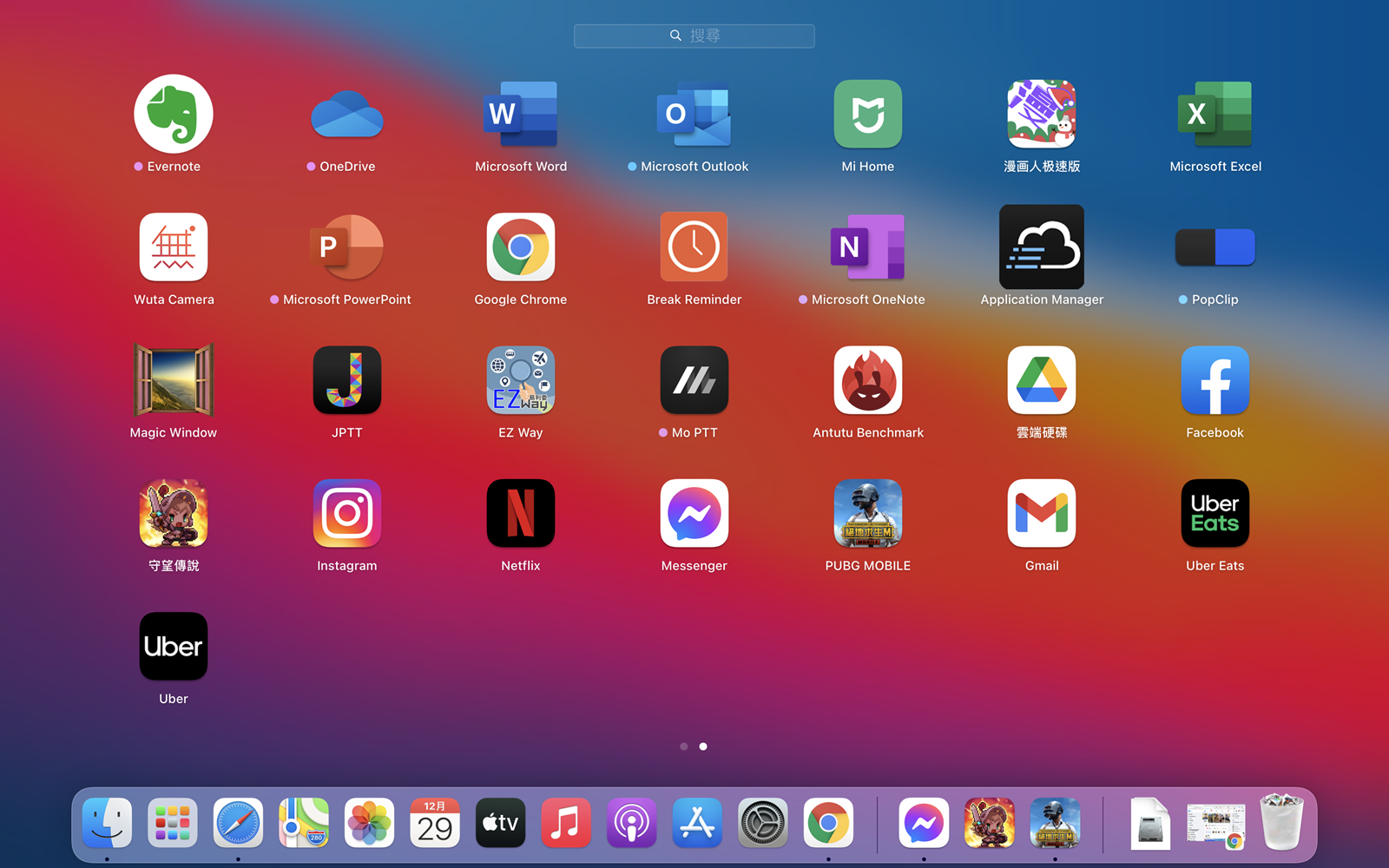Open Finder from the Dock
Image resolution: width=1389 pixels, height=868 pixels.
pyautogui.click(x=107, y=823)
